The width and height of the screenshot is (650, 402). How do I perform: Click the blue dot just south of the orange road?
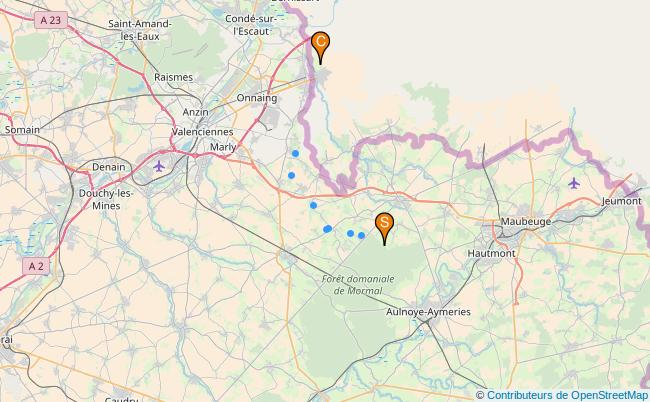pos(313,206)
